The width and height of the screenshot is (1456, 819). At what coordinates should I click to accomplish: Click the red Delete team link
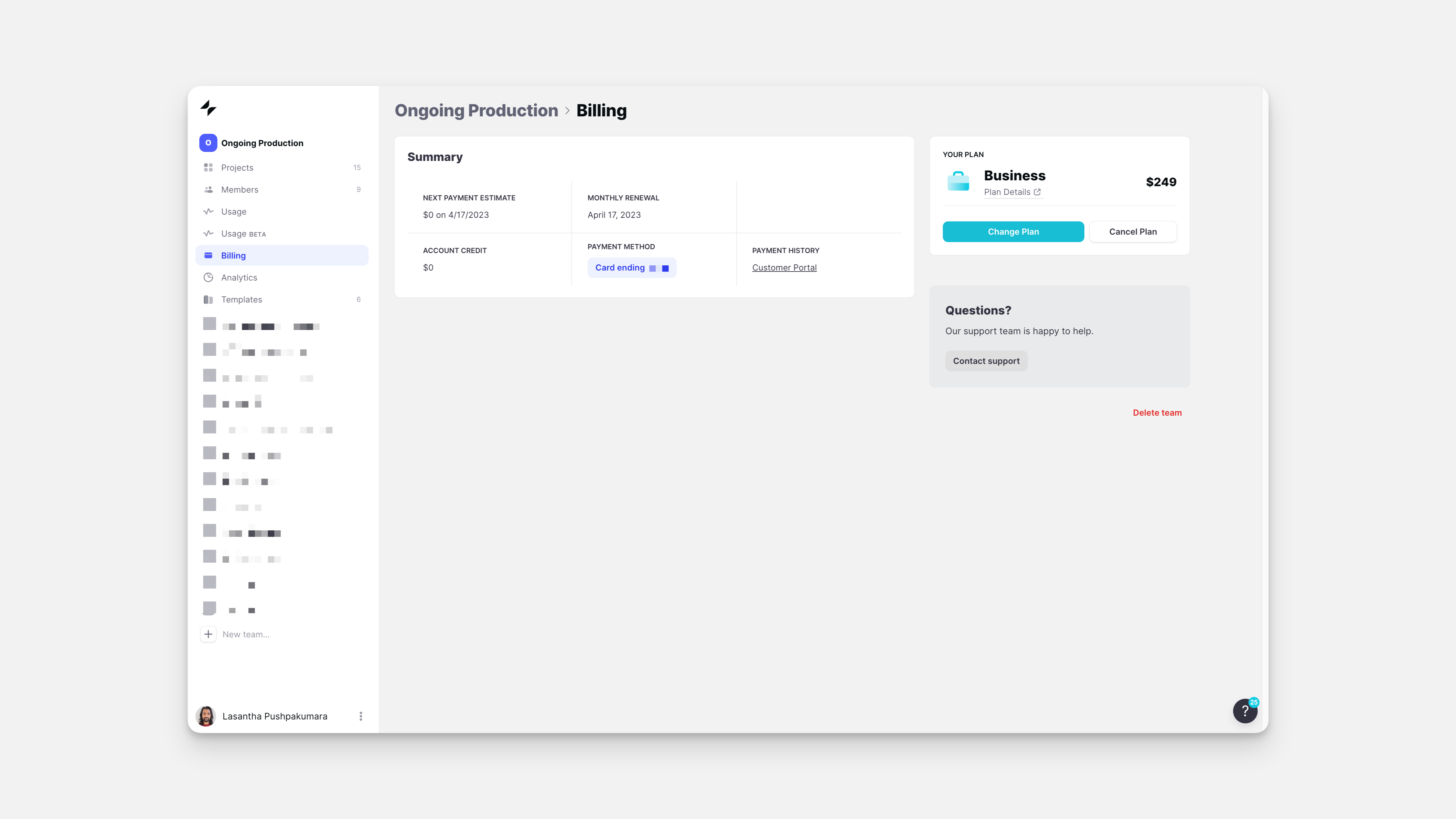1157,413
